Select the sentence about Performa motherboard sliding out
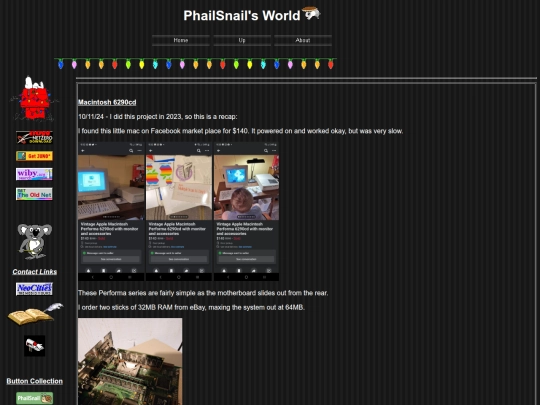 pyautogui.click(x=203, y=293)
